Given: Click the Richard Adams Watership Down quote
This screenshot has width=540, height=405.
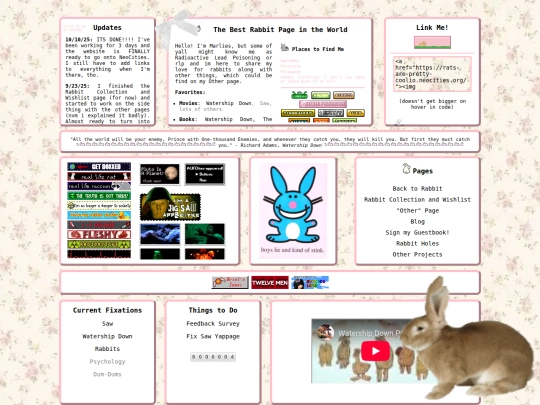Looking at the screenshot, I should click(270, 142).
